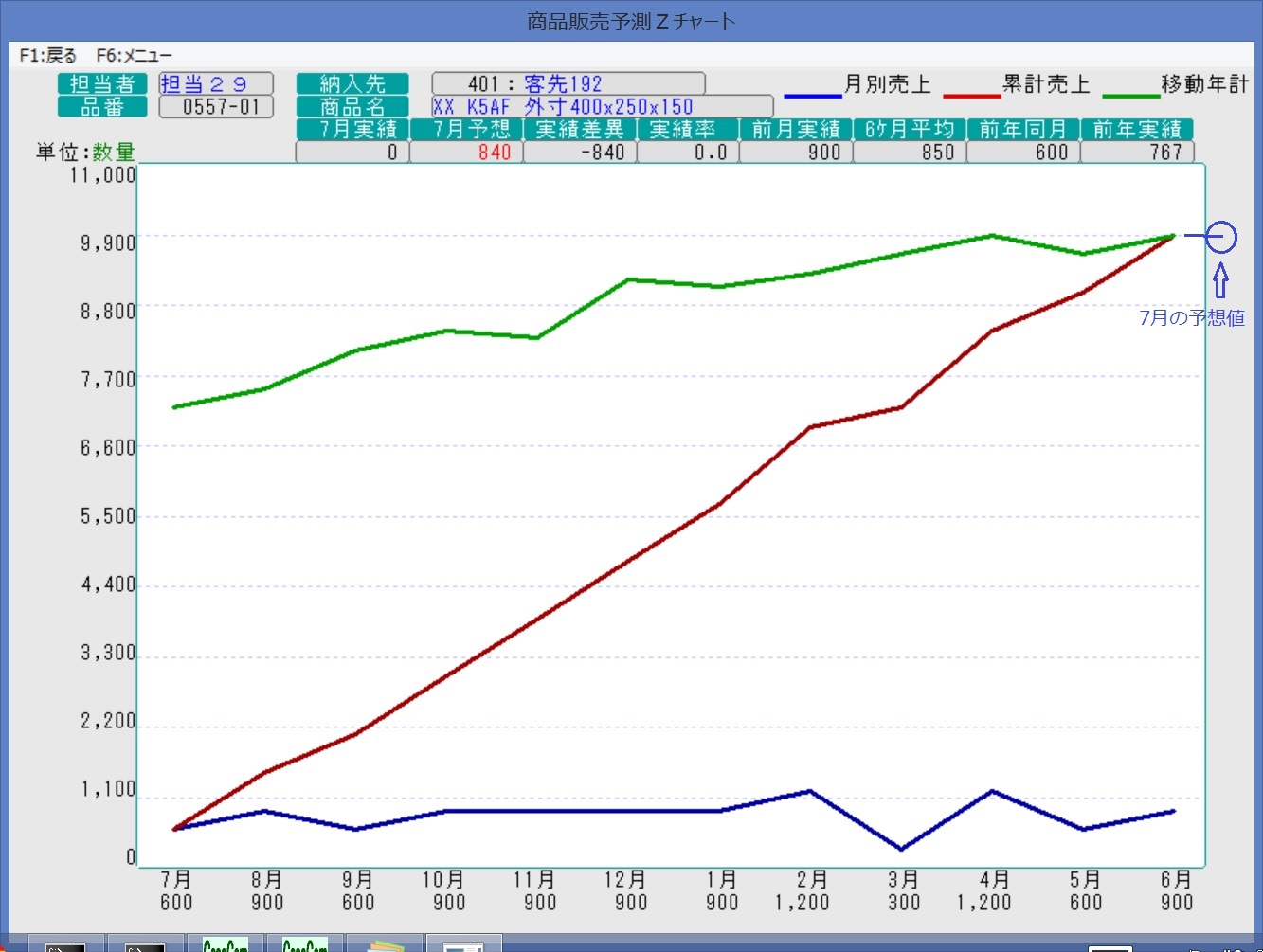The width and height of the screenshot is (1263, 952).
Task: Click the 6,600 y-axis label
Action: pyautogui.click(x=108, y=448)
